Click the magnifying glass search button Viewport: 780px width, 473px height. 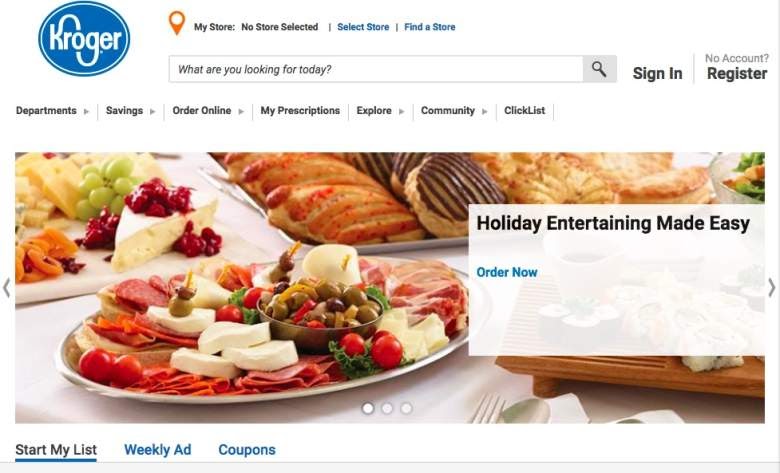(599, 69)
